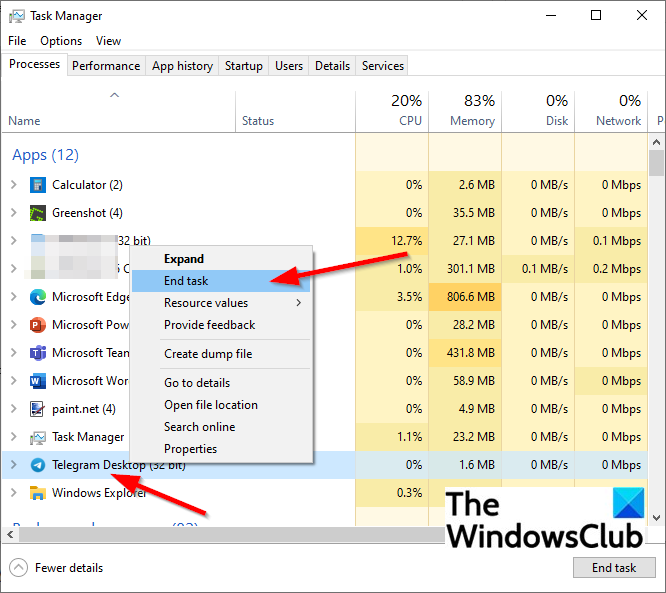Switch to the Performance tab
The image size is (666, 593).
click(106, 66)
